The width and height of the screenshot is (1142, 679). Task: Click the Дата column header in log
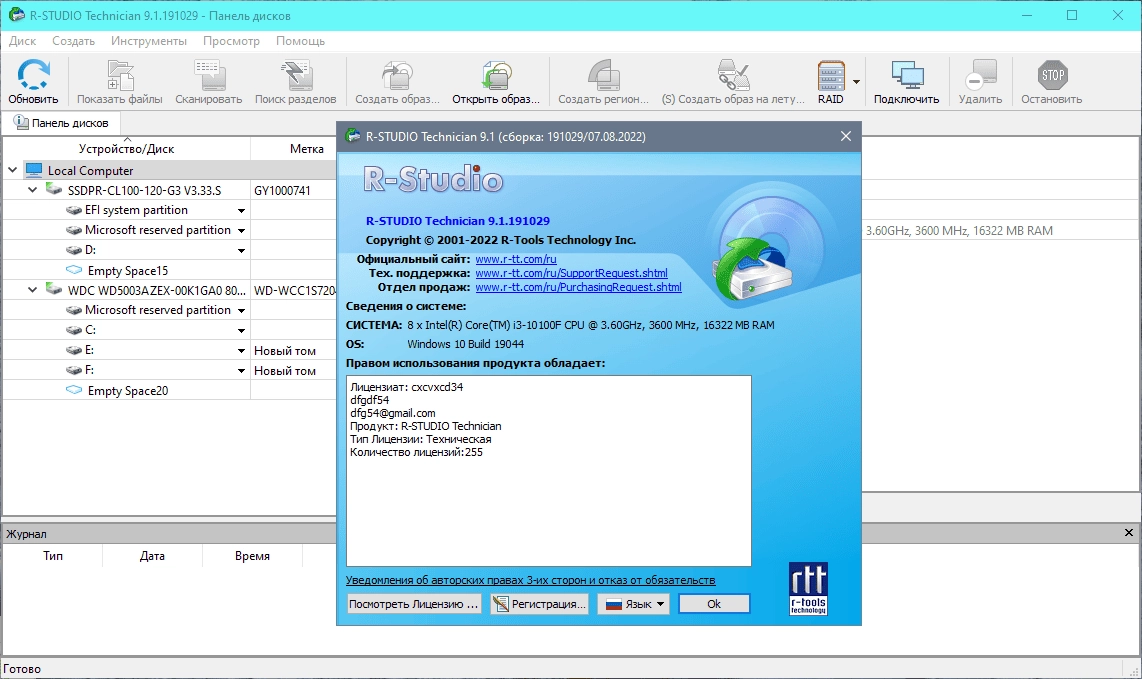pos(152,556)
